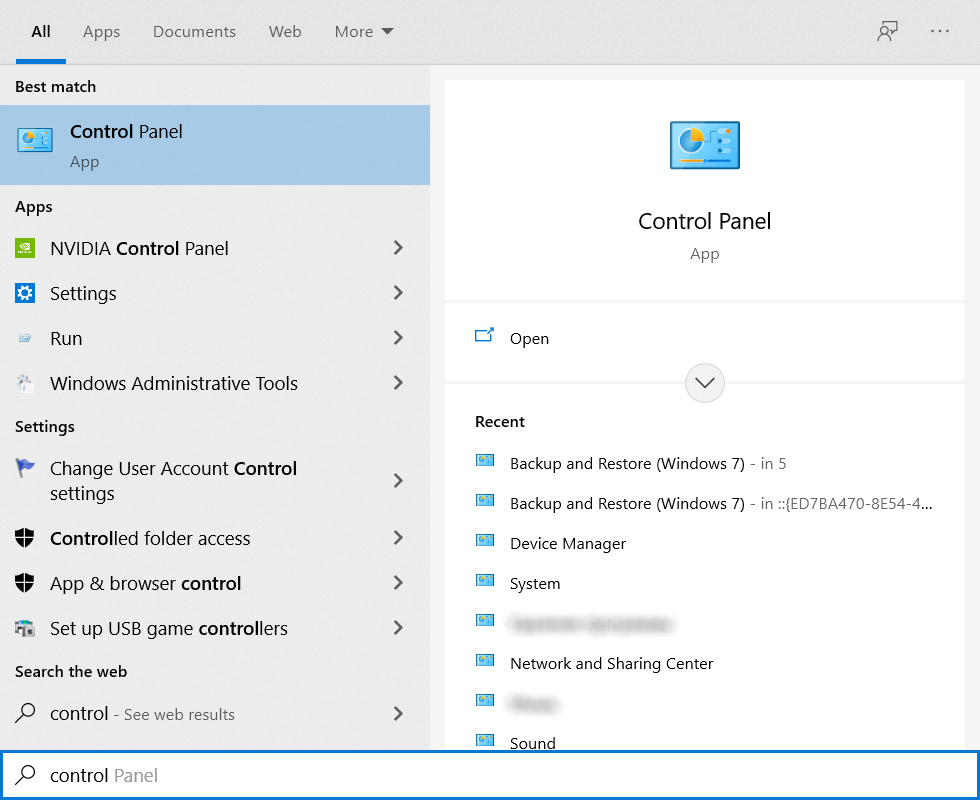Screen dimensions: 980x800
Task: Click the icon beside Network and Sharing Center
Action: (x=485, y=661)
